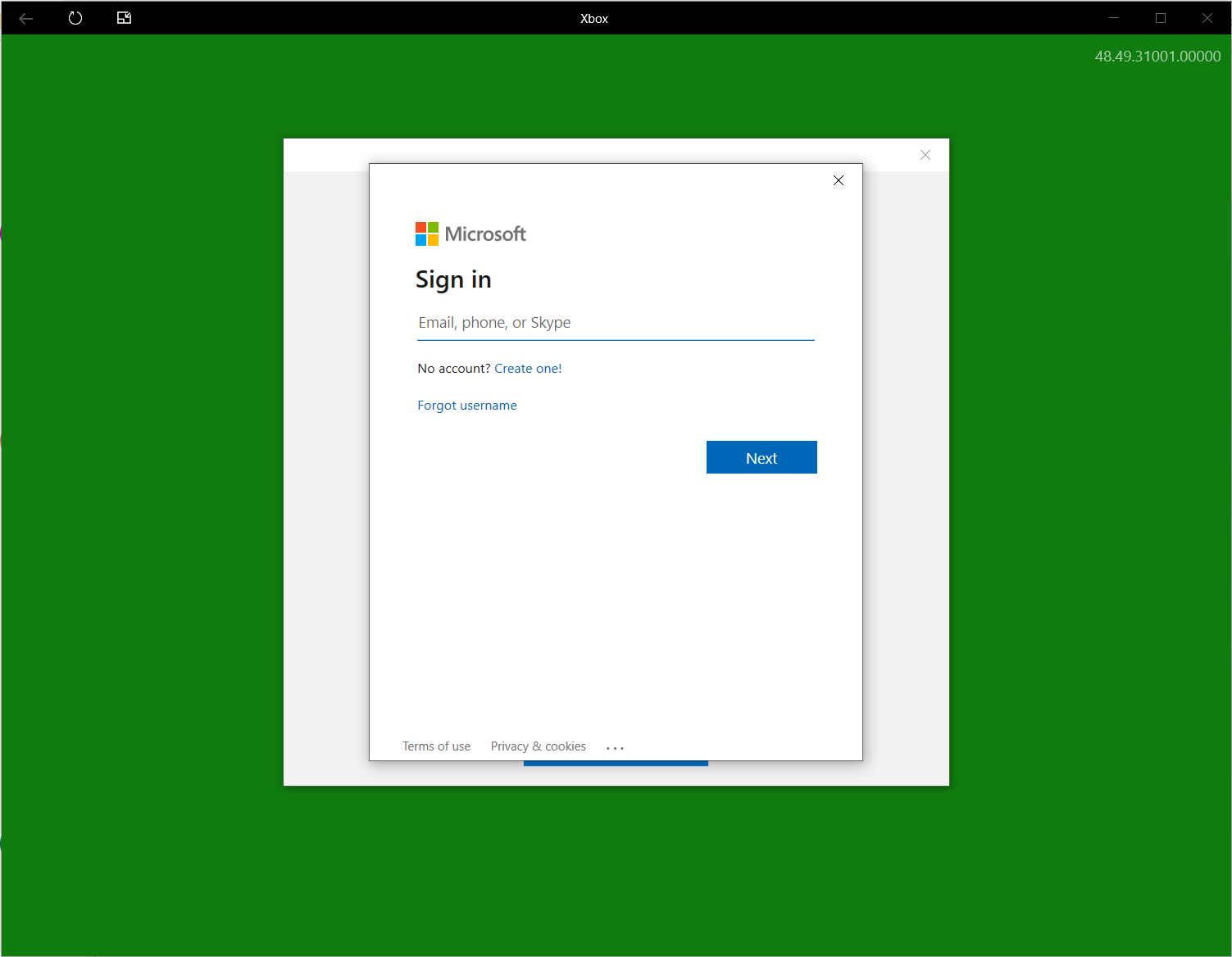Click the Microsoft four-square logo
The width and height of the screenshot is (1232, 957).
[427, 234]
